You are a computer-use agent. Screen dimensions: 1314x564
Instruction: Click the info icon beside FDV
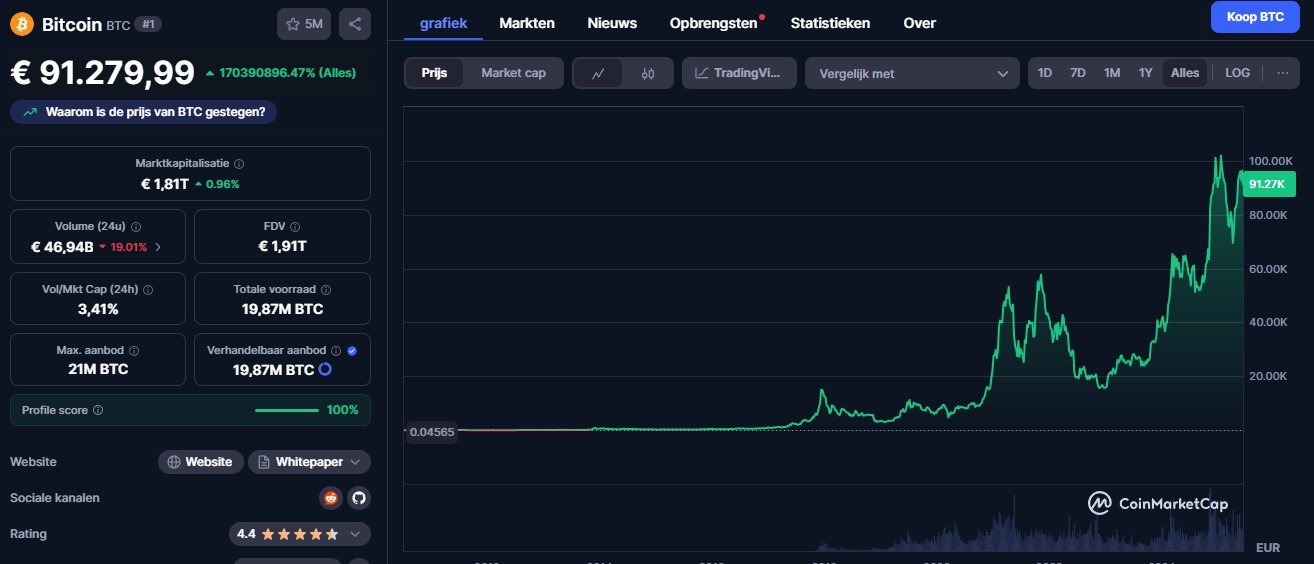tap(295, 227)
